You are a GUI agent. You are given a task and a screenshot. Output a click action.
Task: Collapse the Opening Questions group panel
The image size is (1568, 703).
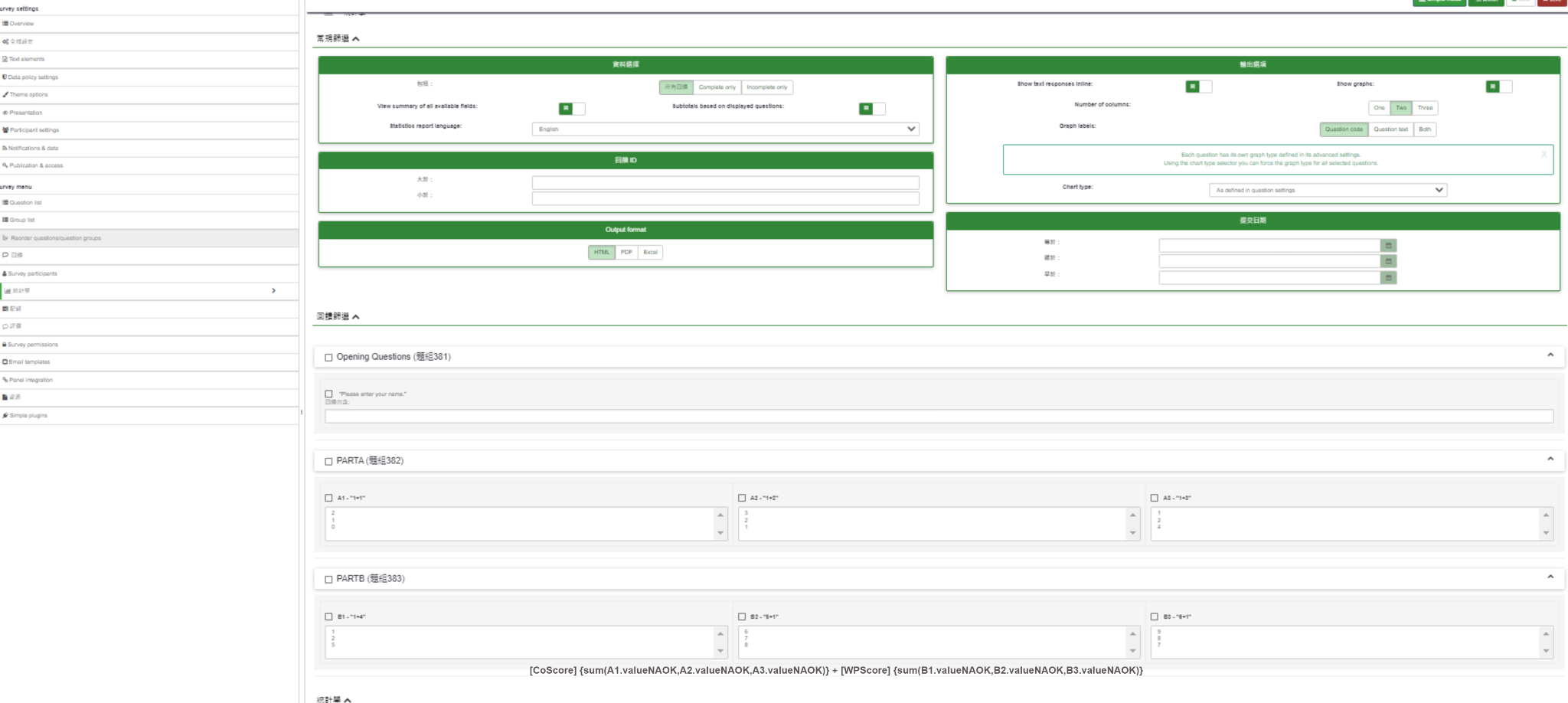click(x=1550, y=355)
